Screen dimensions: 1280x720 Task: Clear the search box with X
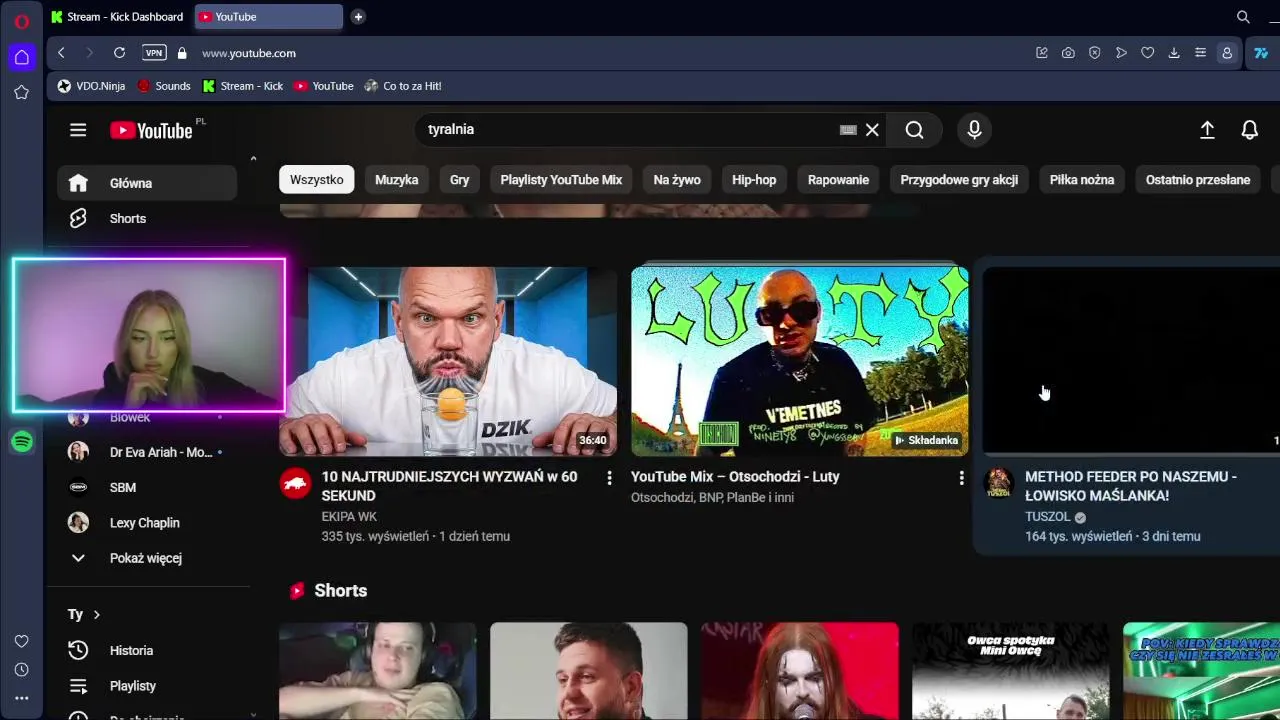pyautogui.click(x=872, y=130)
